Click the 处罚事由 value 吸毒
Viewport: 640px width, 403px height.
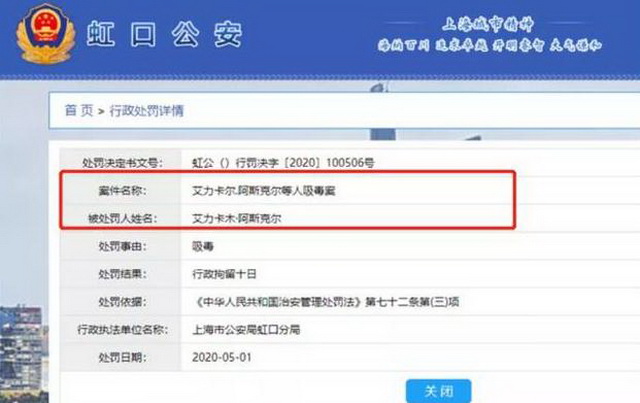203,246
